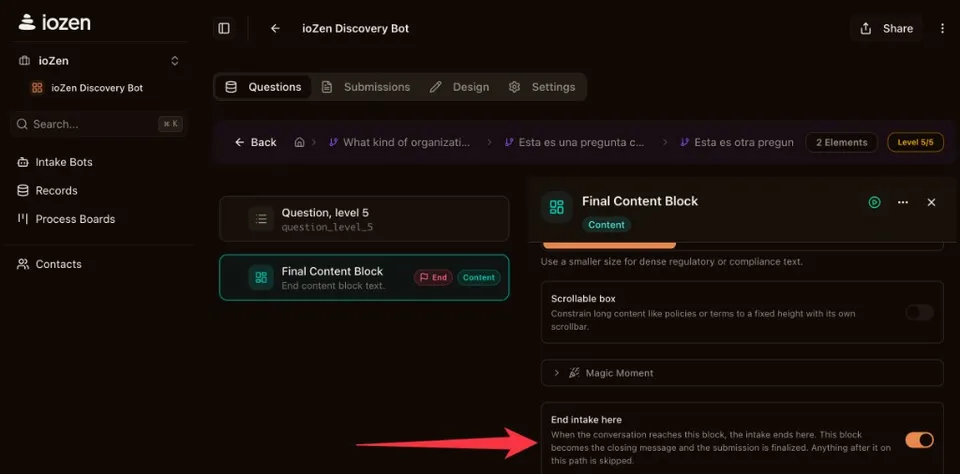
Task: Disable the End intake here toggle
Action: [x=920, y=440]
